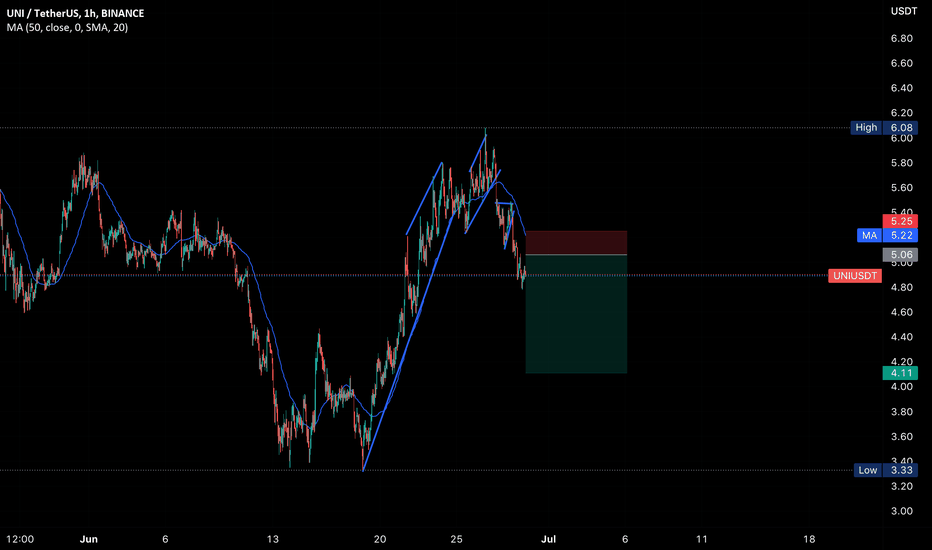Select the Low 3.33 price label
The height and width of the screenshot is (550, 932).
[x=886, y=470]
